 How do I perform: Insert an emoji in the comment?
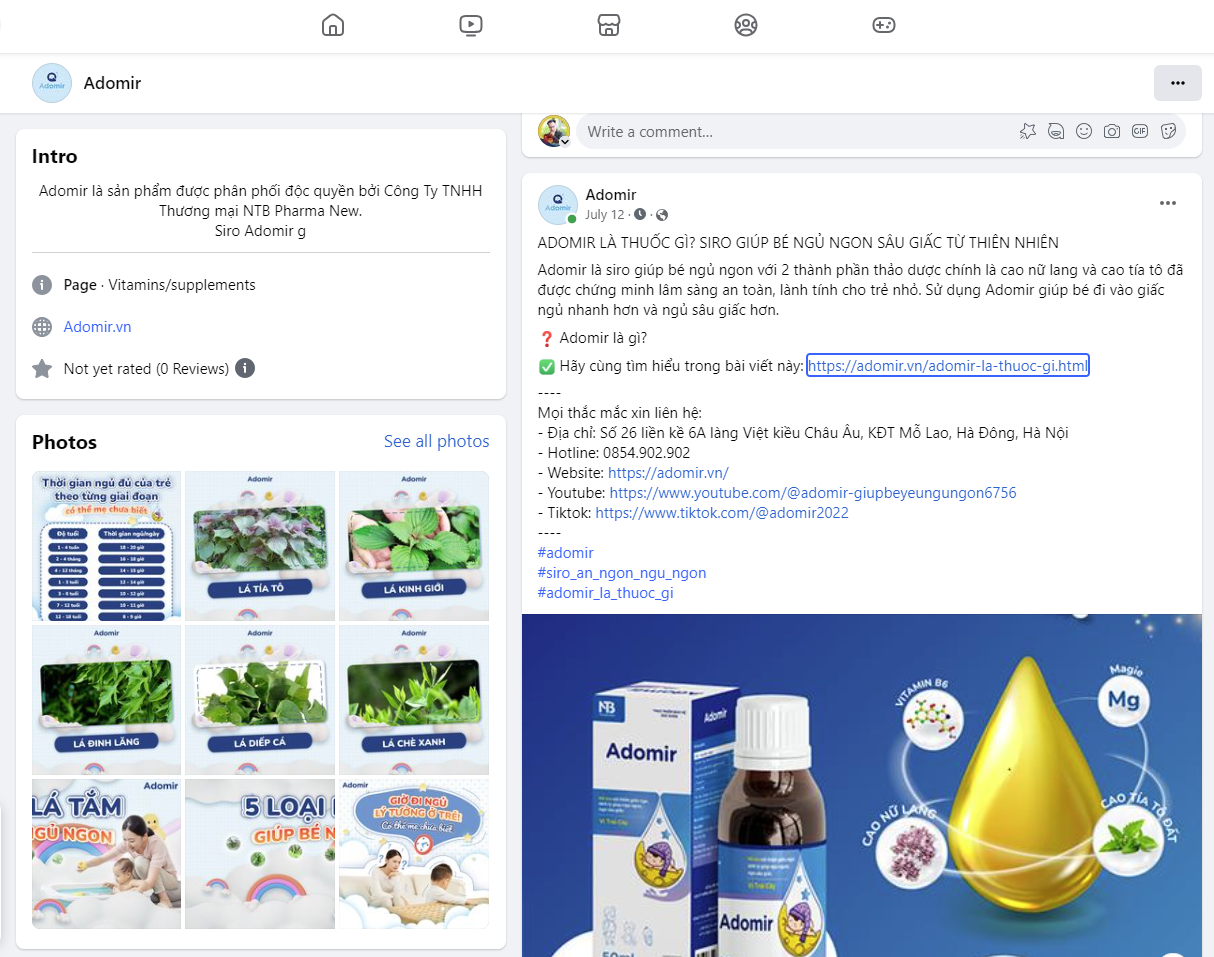[1083, 131]
